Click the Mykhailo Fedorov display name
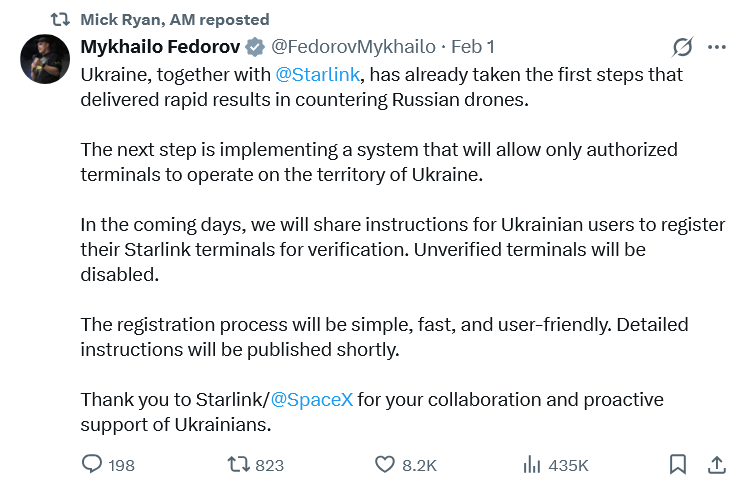Viewport: 748px width, 492px height. tap(160, 47)
